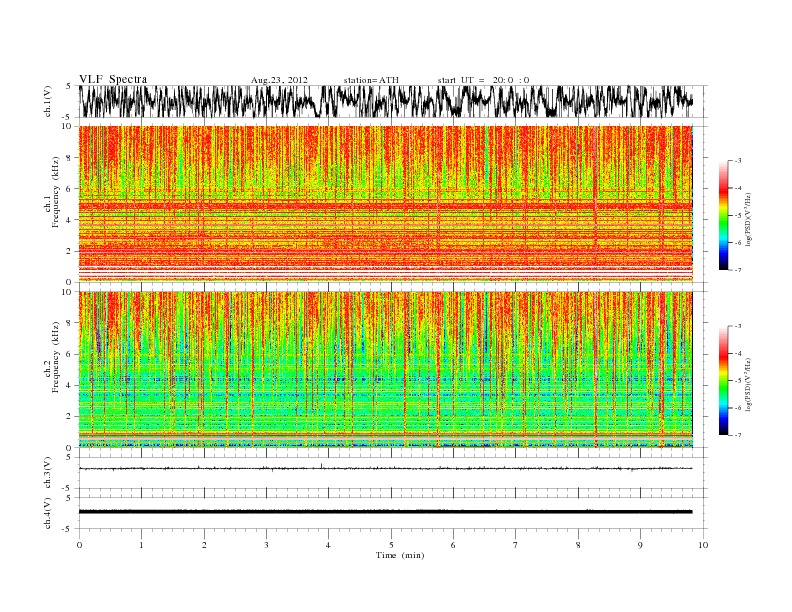The width and height of the screenshot is (792, 612).
Task: Click inside the ch.1 spectrogram panel
Action: click(385, 204)
